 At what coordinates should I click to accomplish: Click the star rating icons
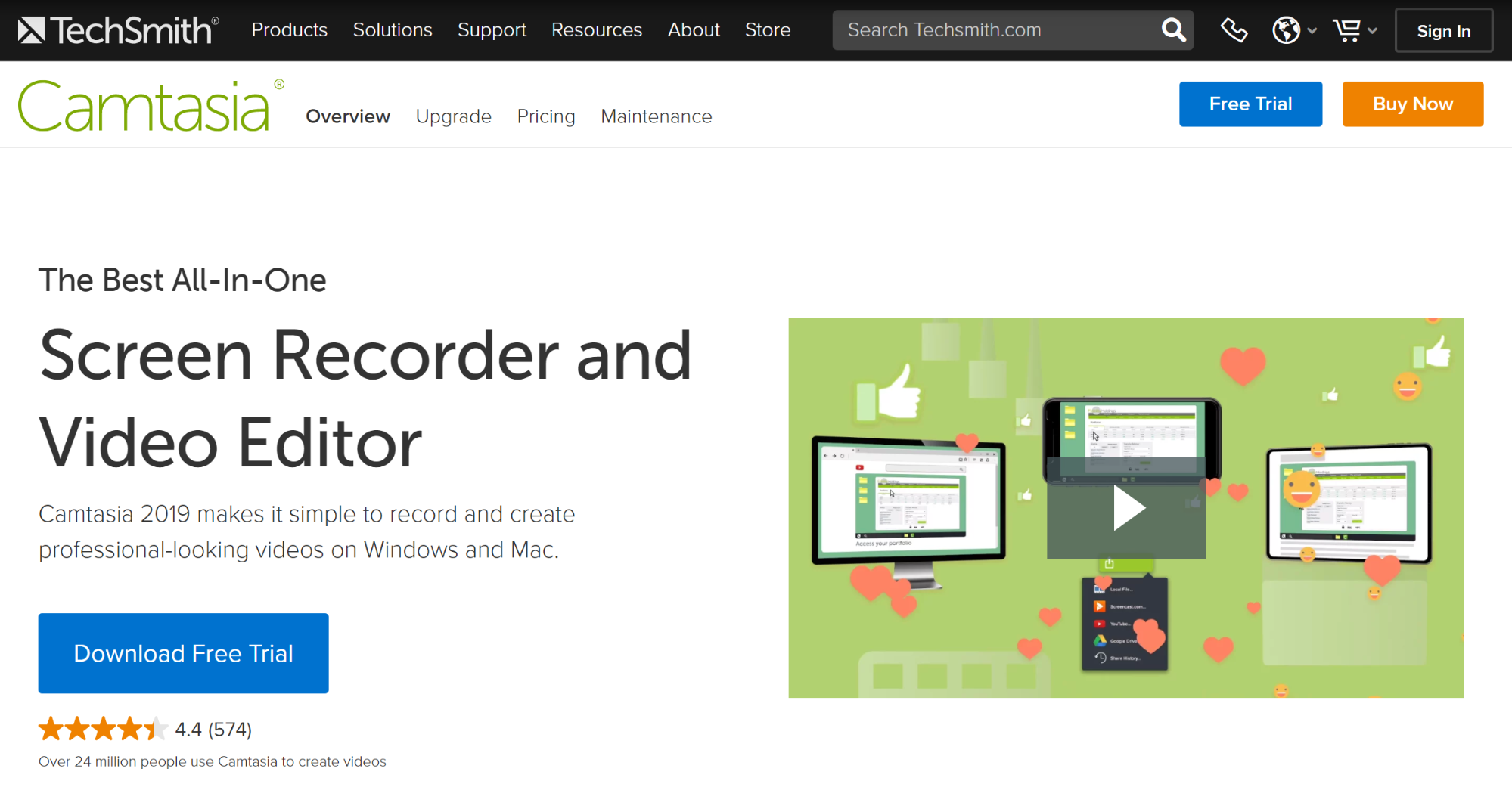[x=103, y=729]
